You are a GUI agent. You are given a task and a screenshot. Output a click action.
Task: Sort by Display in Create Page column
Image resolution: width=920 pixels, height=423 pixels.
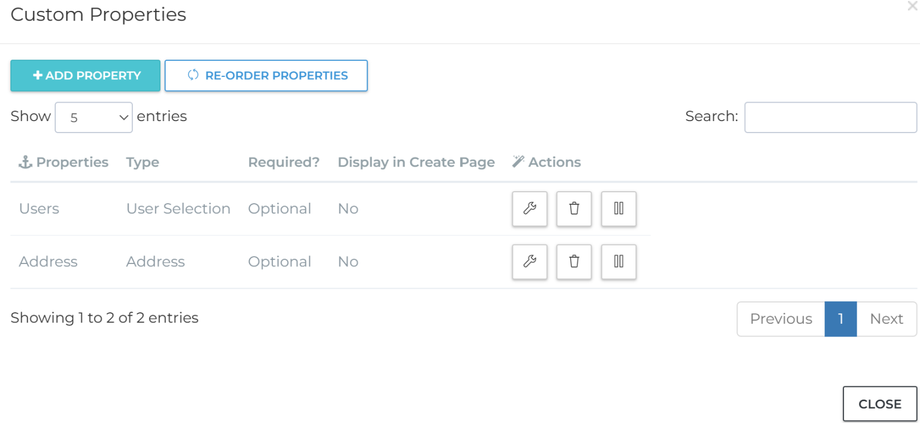click(x=416, y=162)
